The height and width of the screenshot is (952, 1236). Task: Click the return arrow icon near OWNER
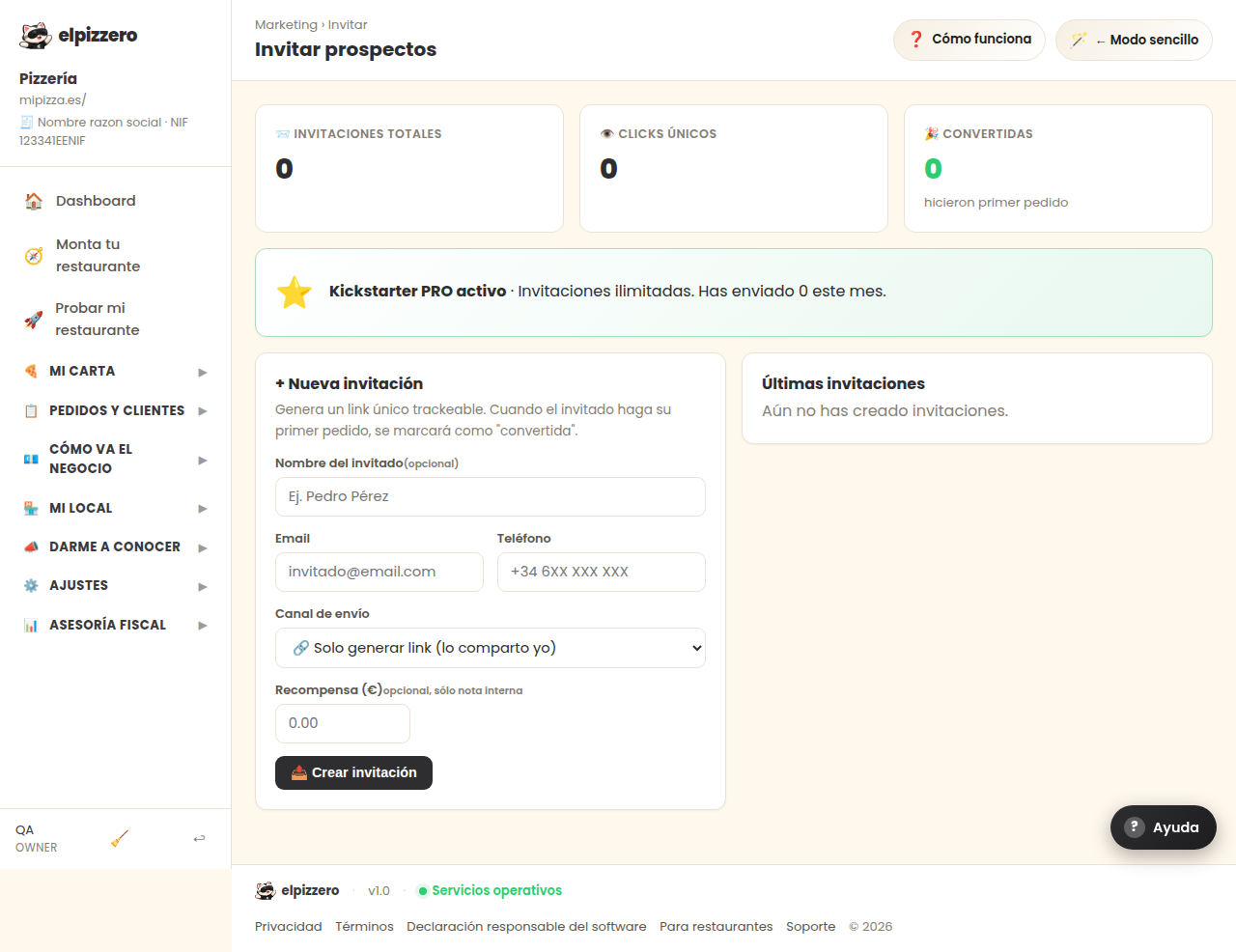pos(199,838)
